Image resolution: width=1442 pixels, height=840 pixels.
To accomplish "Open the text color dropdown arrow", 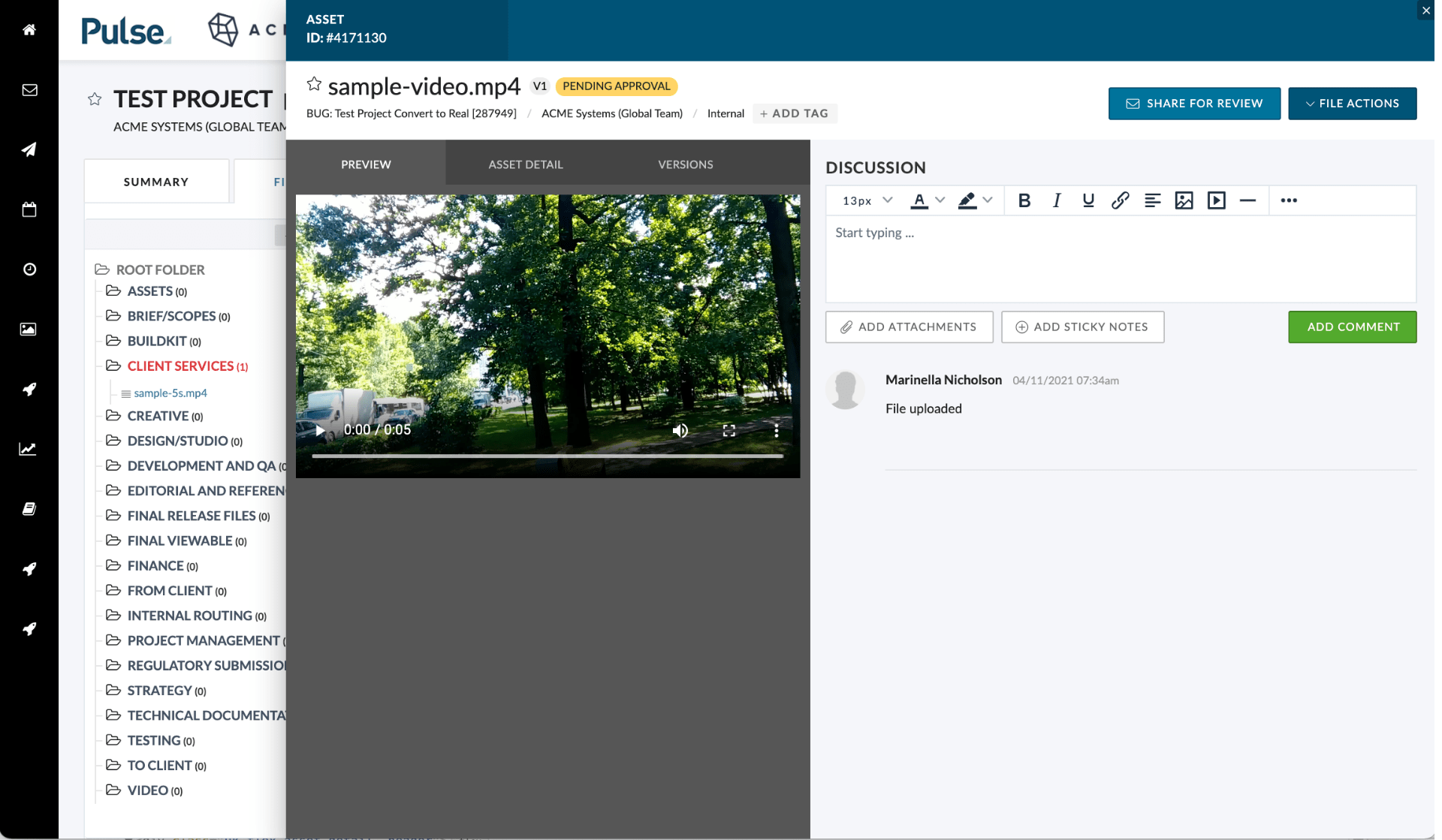I will (940, 200).
